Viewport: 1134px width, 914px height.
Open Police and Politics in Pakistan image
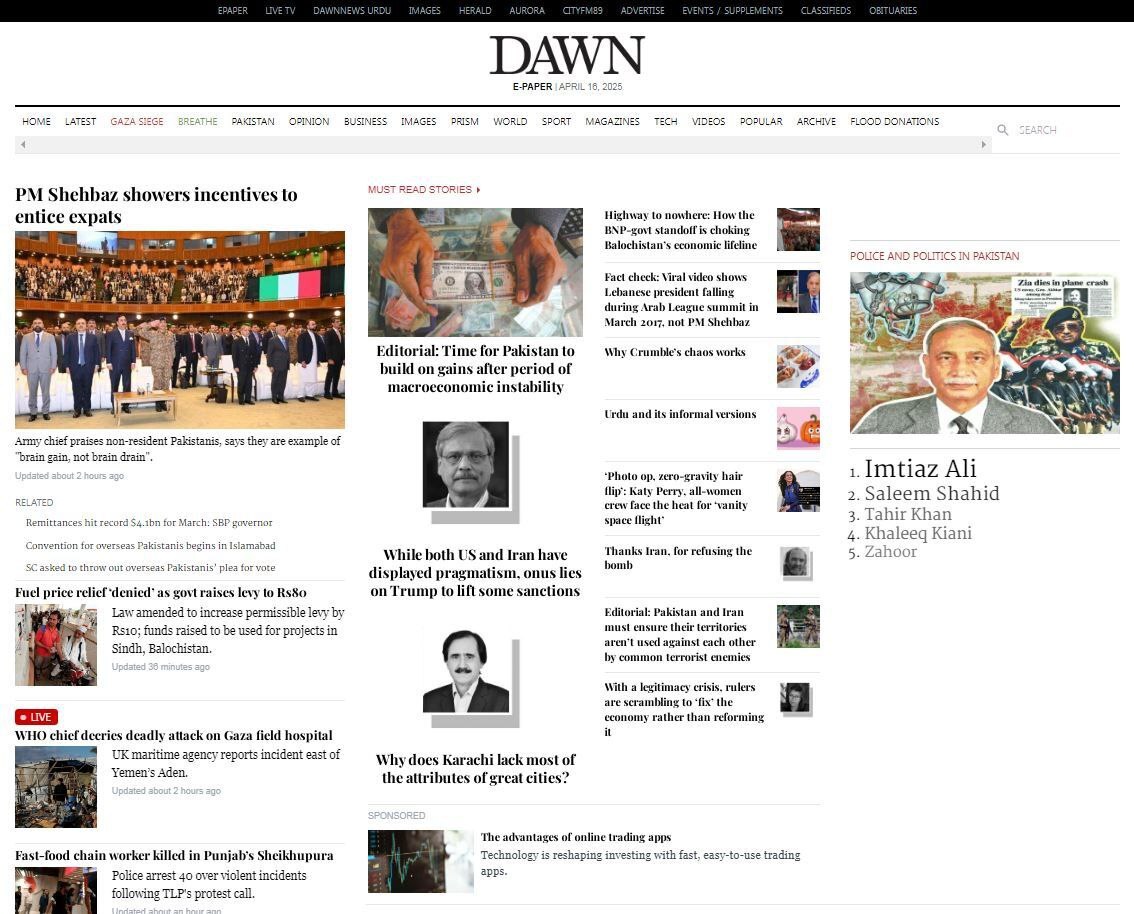pos(984,353)
